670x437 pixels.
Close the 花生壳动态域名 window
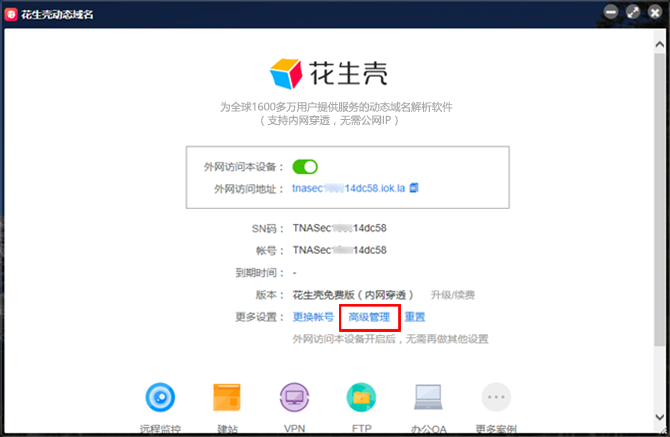[655, 12]
